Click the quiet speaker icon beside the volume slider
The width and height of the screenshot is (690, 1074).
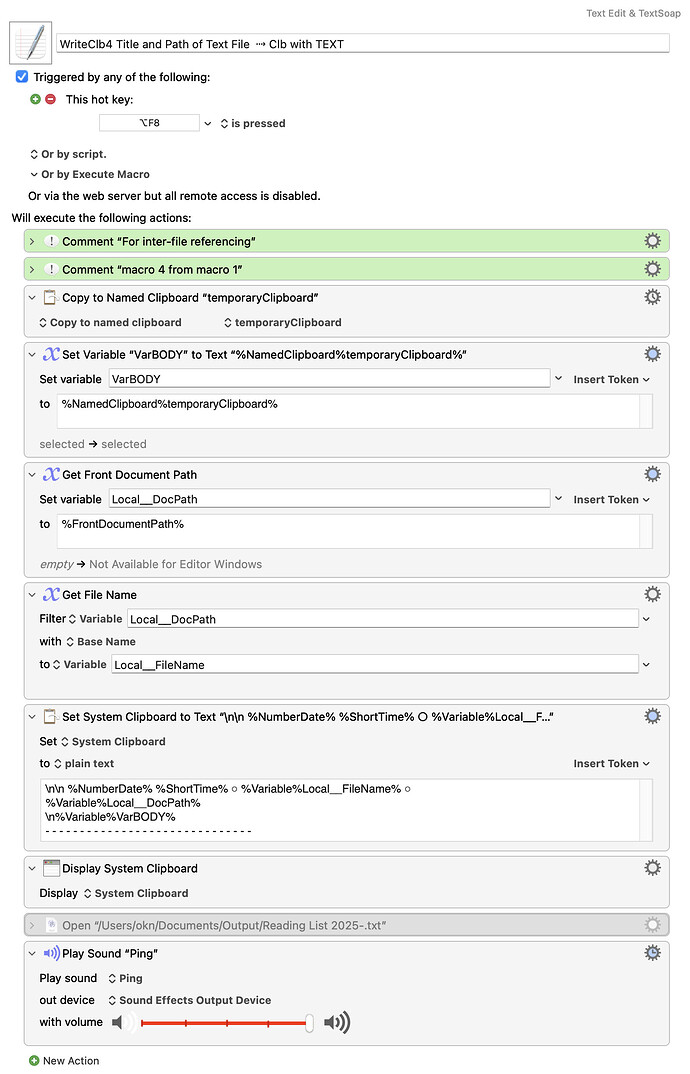point(121,1022)
